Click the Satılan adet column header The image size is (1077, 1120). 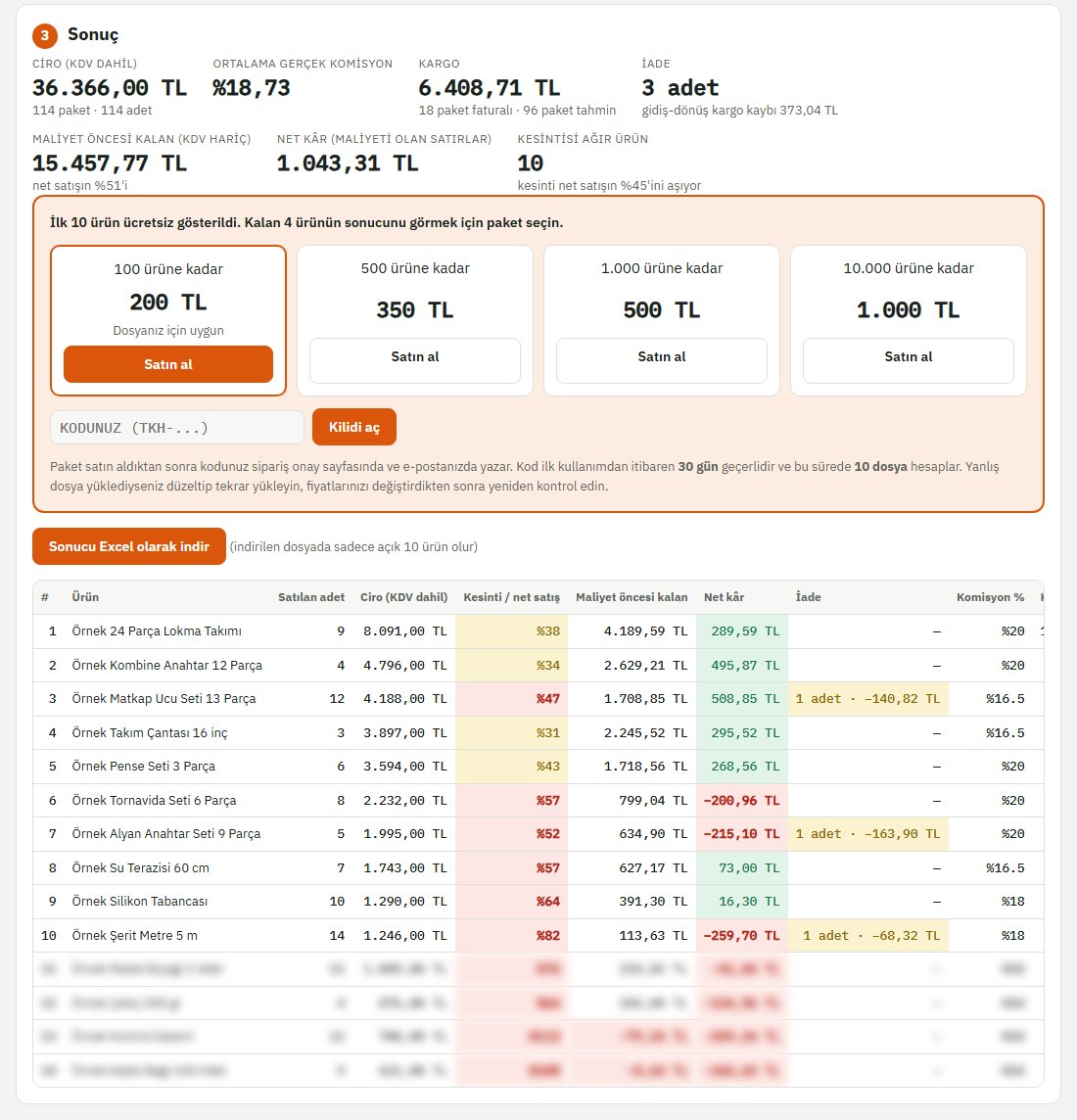pyautogui.click(x=311, y=597)
